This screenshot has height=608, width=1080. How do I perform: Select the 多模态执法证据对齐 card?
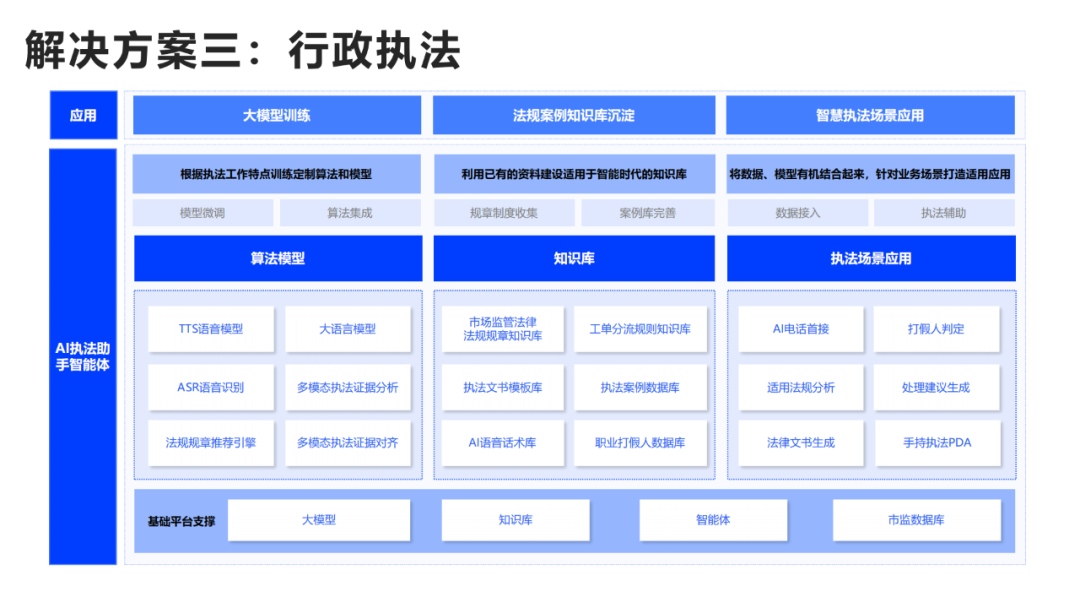pyautogui.click(x=347, y=443)
